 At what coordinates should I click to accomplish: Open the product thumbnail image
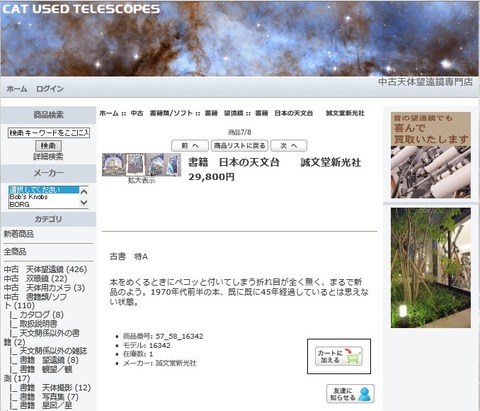coord(141,164)
